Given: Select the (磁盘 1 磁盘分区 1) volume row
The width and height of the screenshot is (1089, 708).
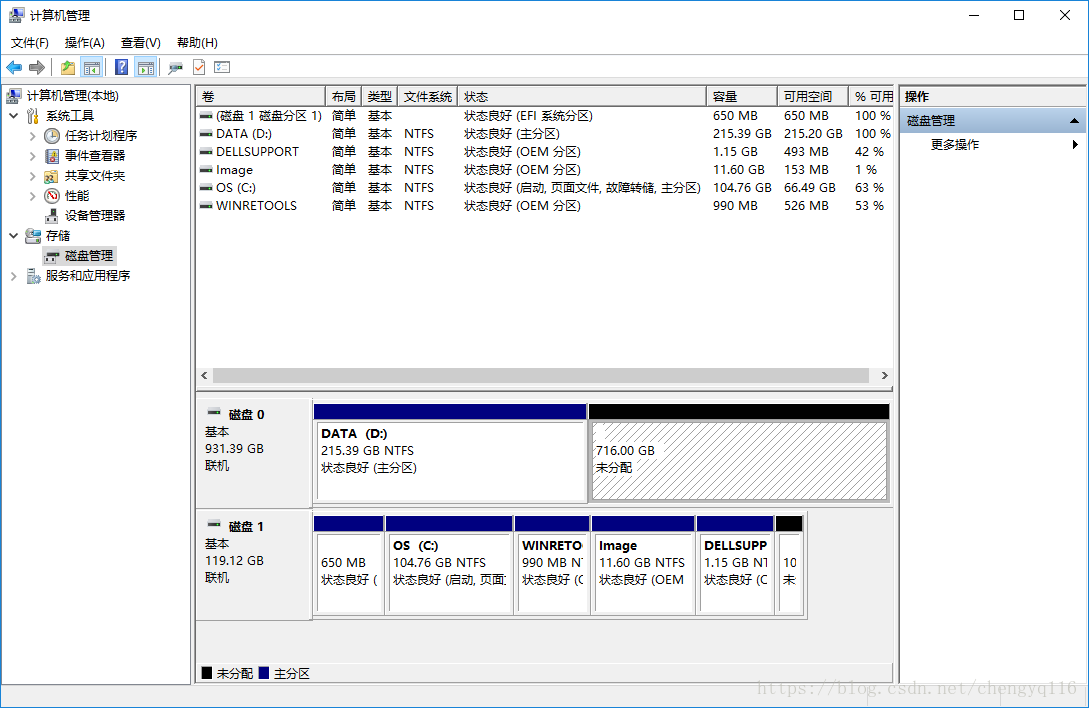Looking at the screenshot, I should (544, 115).
